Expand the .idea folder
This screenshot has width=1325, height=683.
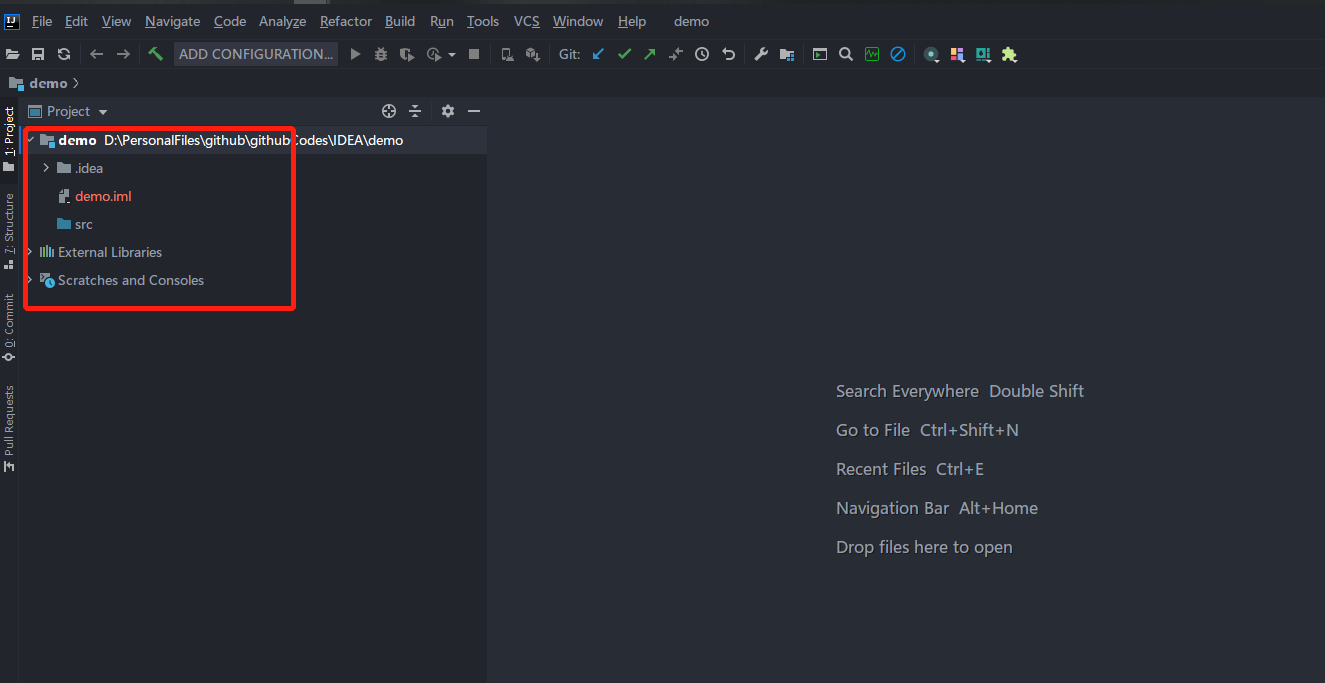click(x=46, y=168)
